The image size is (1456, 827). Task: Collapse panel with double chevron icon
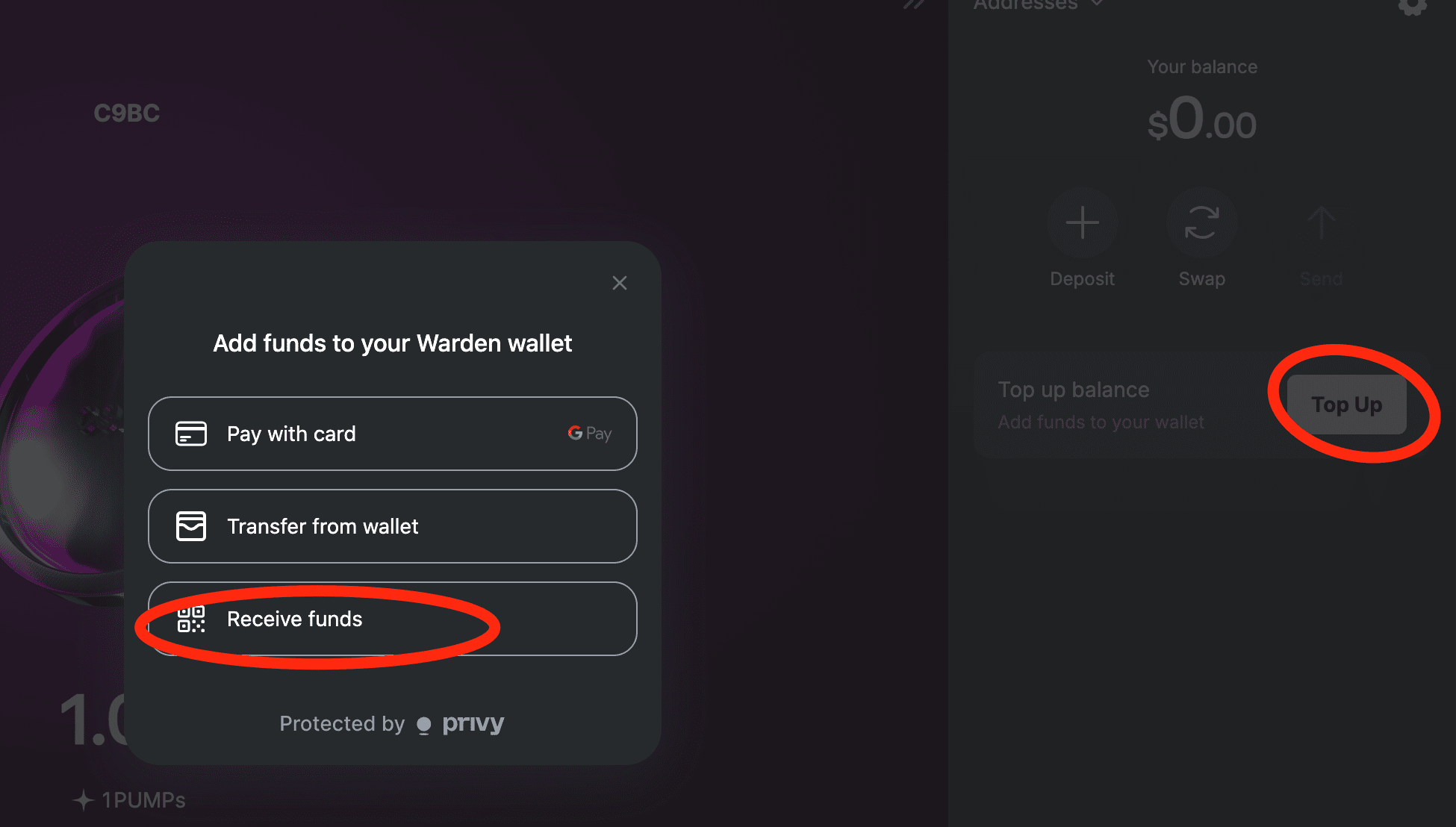tap(914, 4)
